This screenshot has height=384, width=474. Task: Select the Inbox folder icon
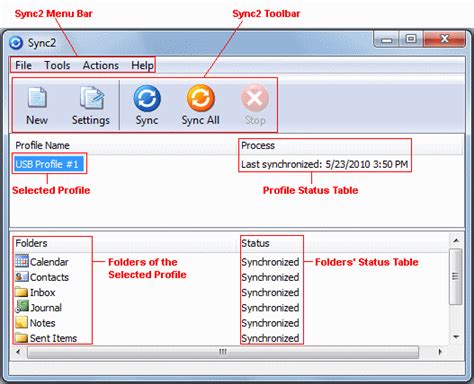22,292
